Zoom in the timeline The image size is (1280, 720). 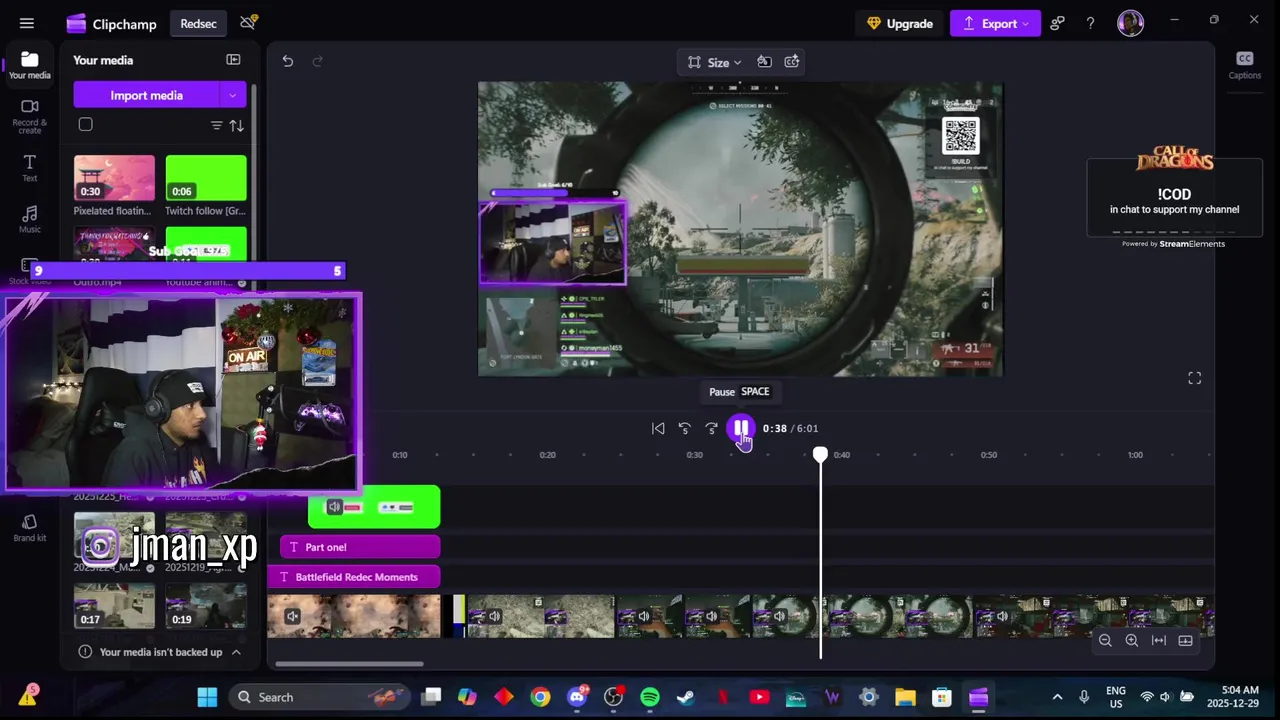1132,640
